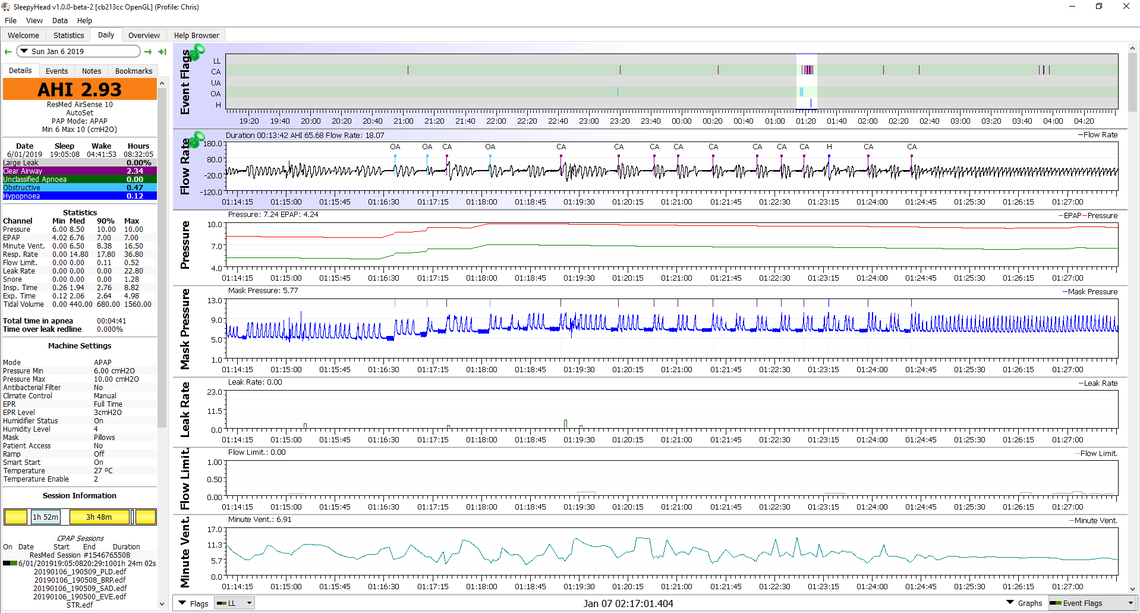Viewport: 1140px width, 613px height.
Task: Click the details panel vertical scrollbar
Action: (x=162, y=258)
